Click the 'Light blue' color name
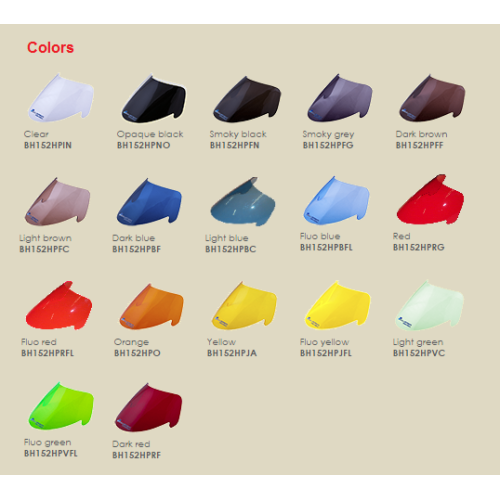This screenshot has height=500, width=500. coord(227,238)
